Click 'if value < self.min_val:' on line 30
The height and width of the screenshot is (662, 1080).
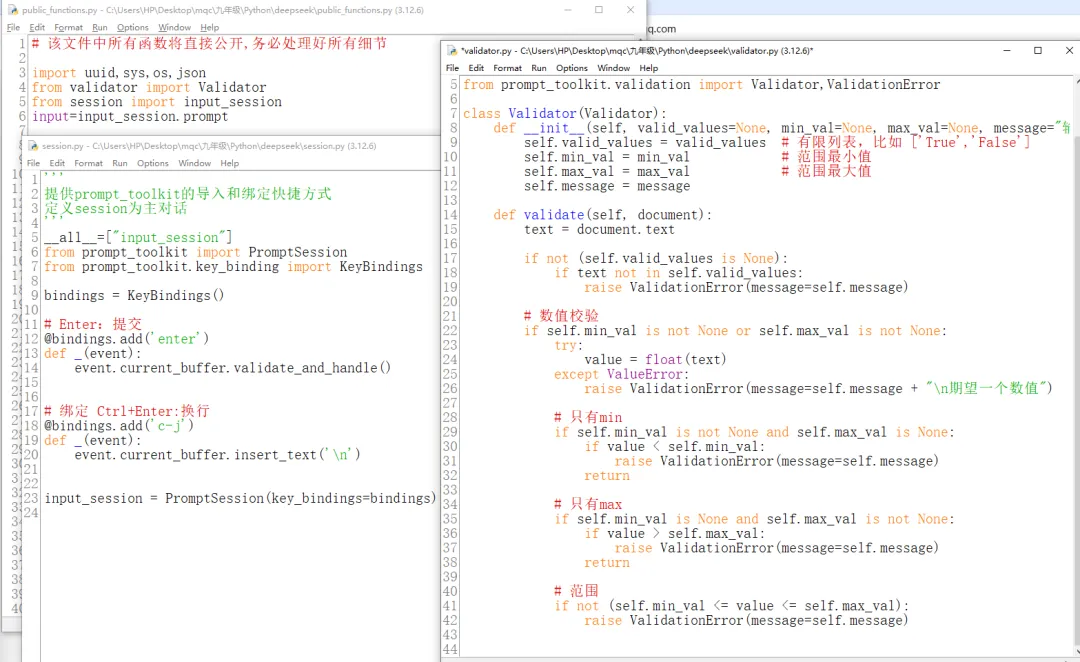point(675,446)
